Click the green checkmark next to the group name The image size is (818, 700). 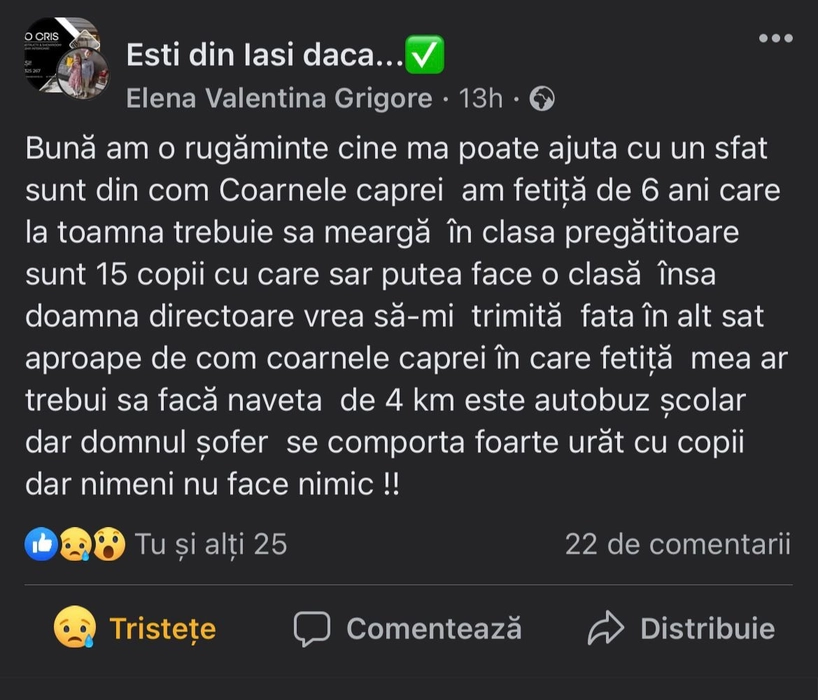[x=428, y=56]
